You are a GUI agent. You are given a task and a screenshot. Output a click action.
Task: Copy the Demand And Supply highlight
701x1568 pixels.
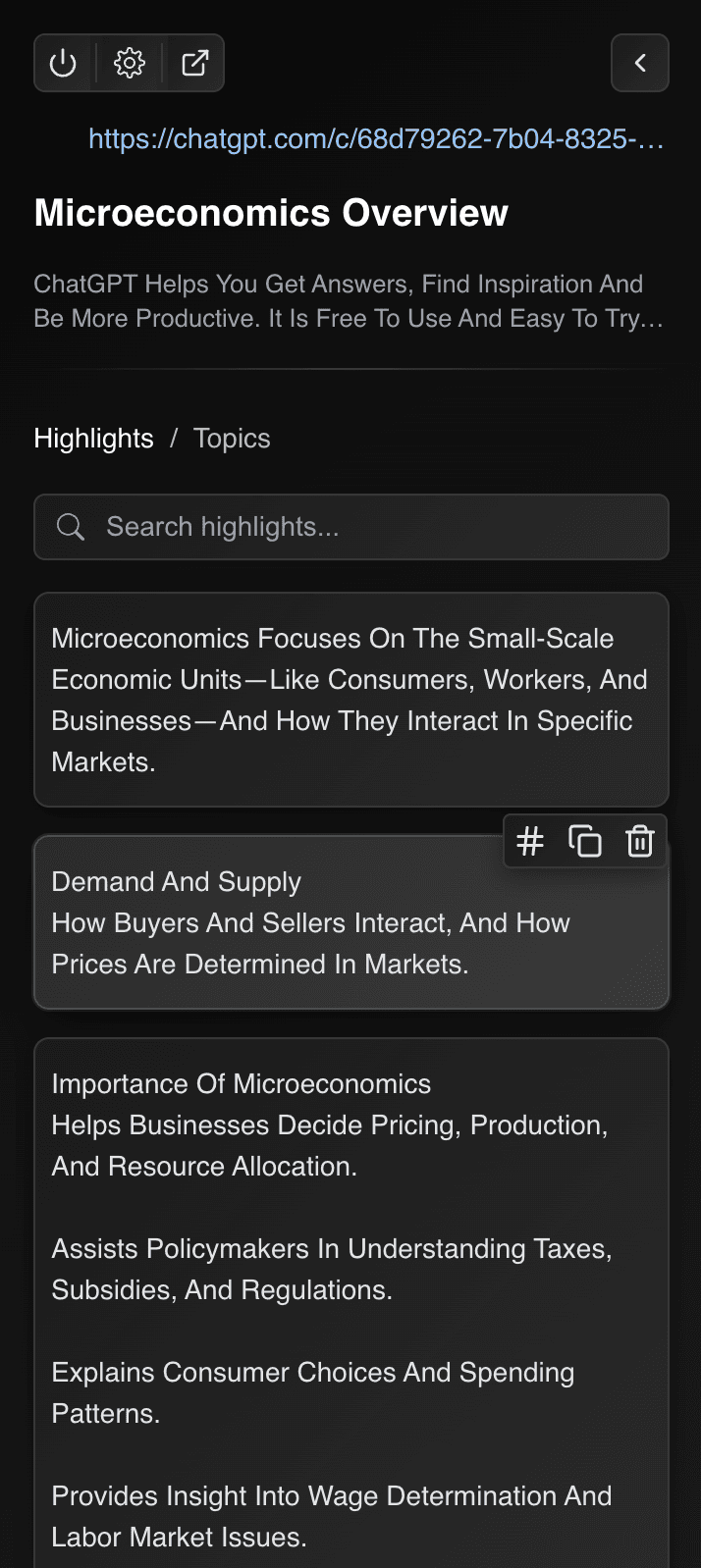pyautogui.click(x=585, y=842)
